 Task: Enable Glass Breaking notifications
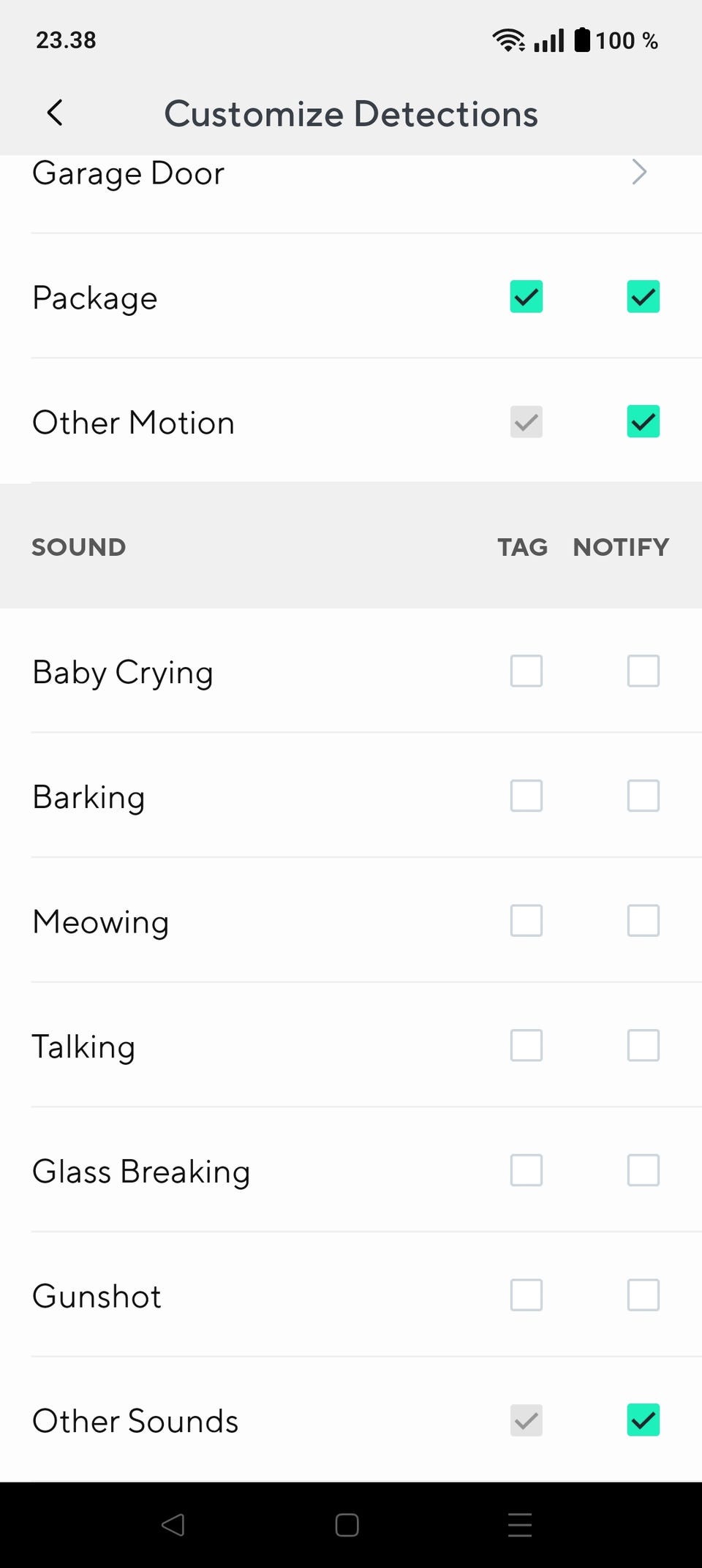pos(643,1171)
